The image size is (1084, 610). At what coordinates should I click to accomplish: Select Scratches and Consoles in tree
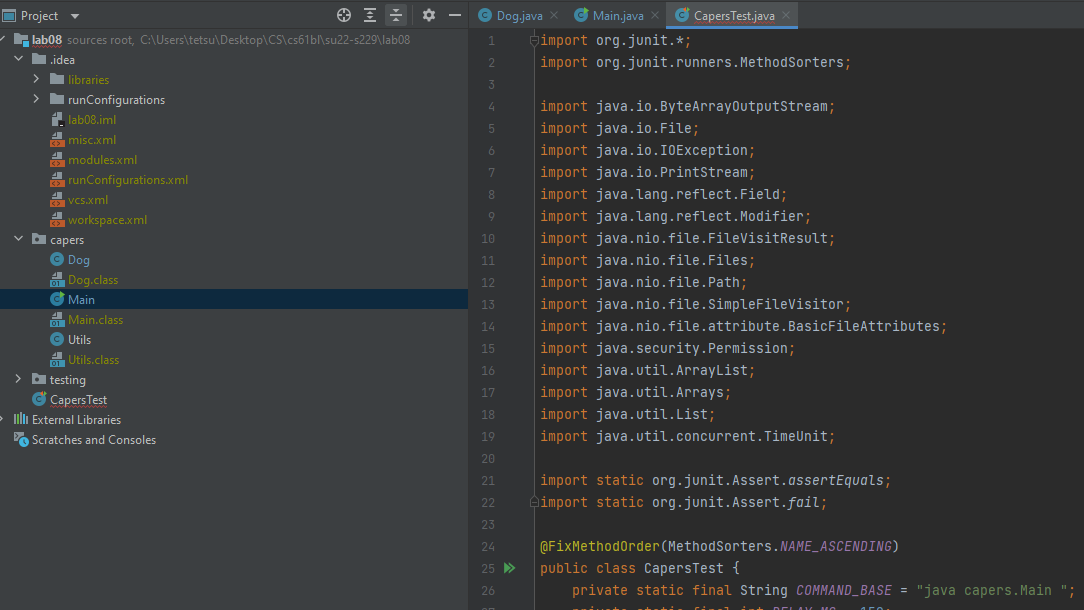93,440
